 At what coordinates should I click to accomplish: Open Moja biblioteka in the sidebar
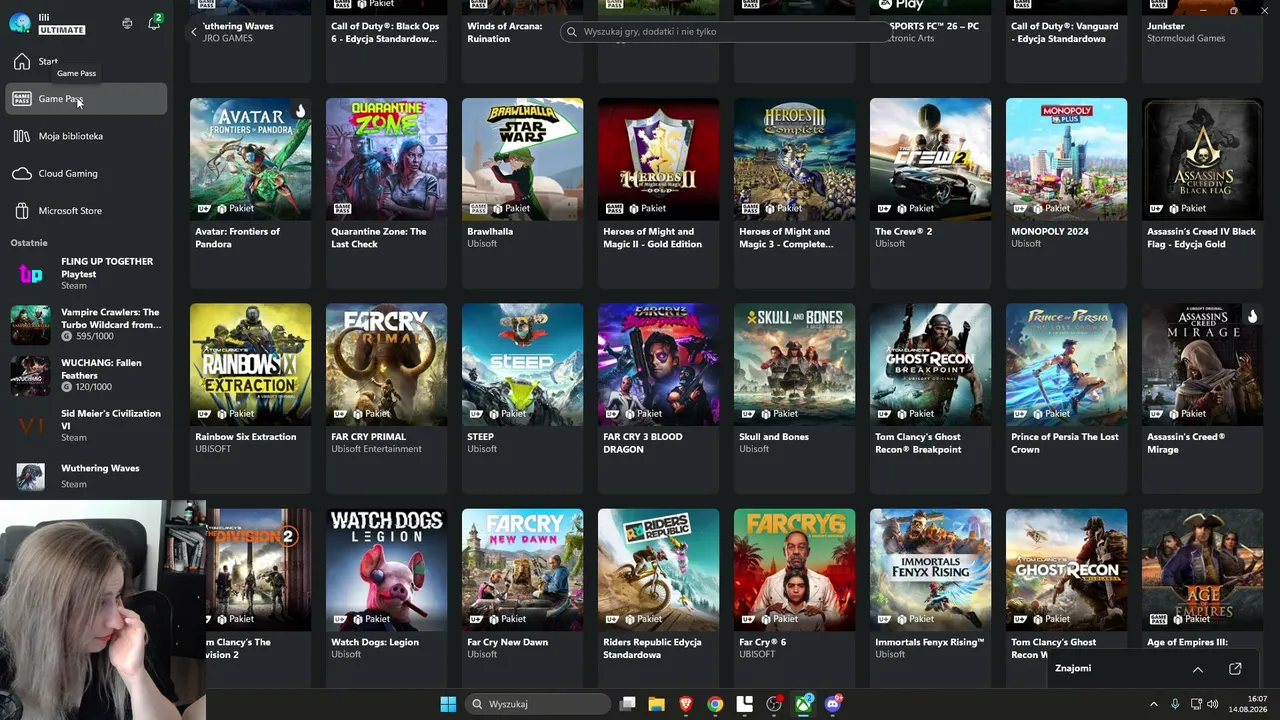86,136
